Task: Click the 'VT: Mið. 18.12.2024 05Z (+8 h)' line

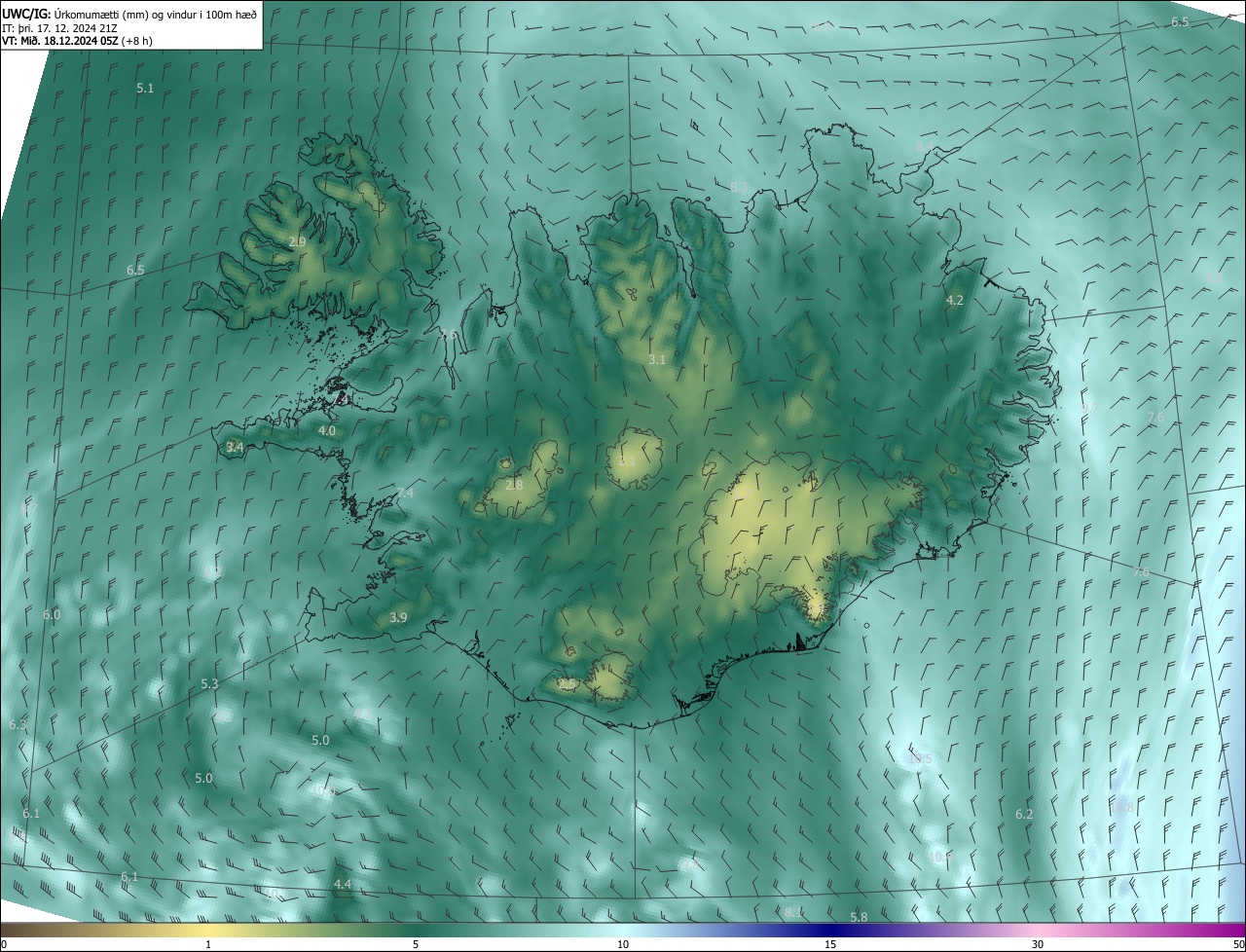Action: coord(77,41)
